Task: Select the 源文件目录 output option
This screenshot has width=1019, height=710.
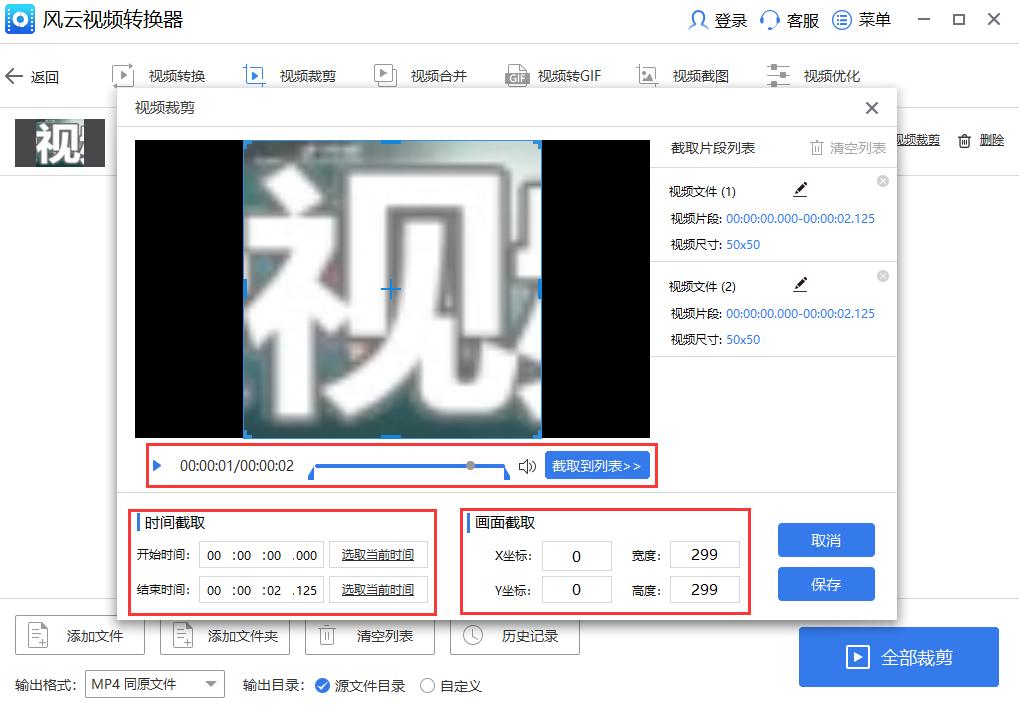Action: [x=321, y=686]
